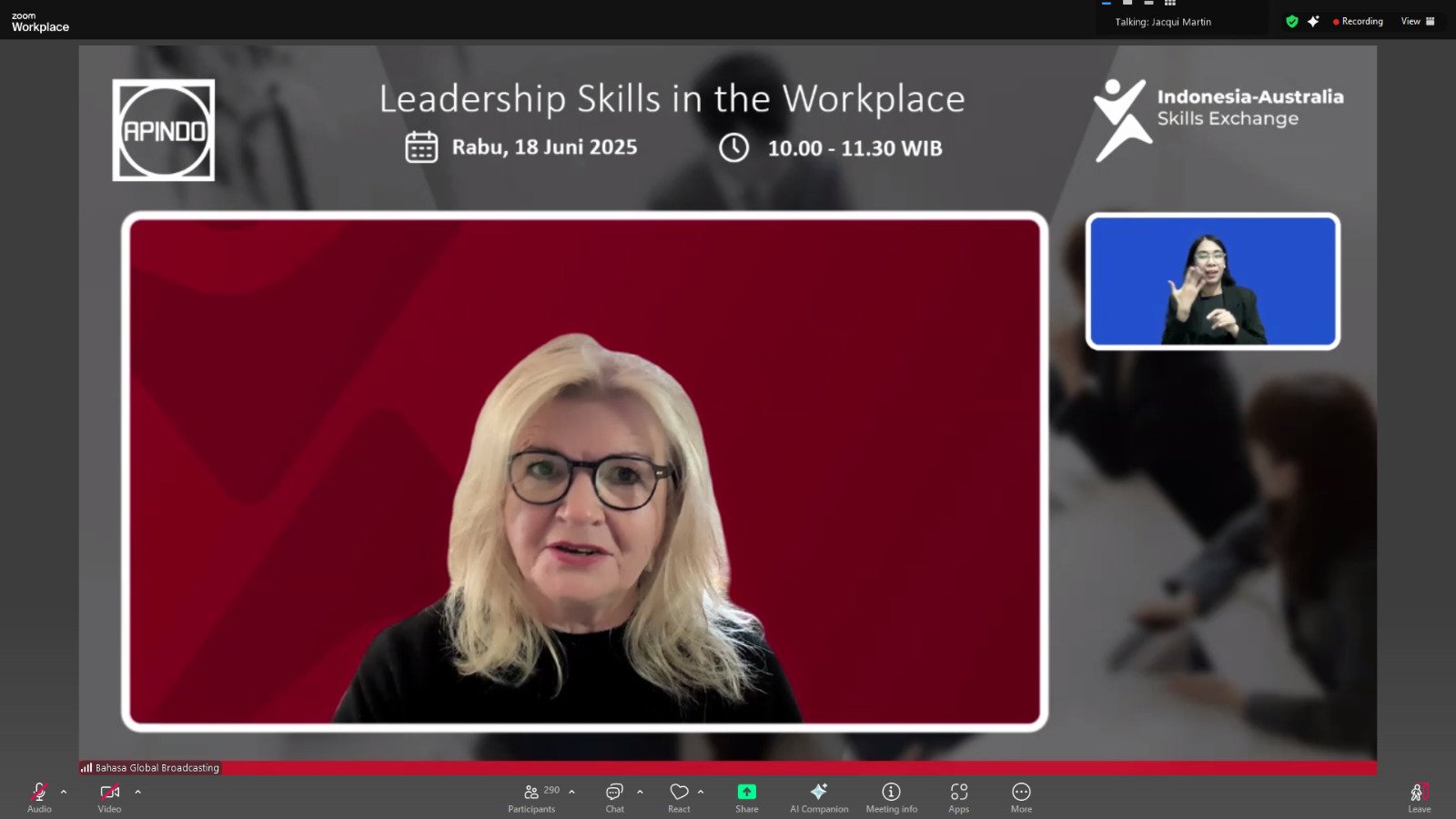Expand the chat options caret
The height and width of the screenshot is (819, 1456).
click(640, 792)
